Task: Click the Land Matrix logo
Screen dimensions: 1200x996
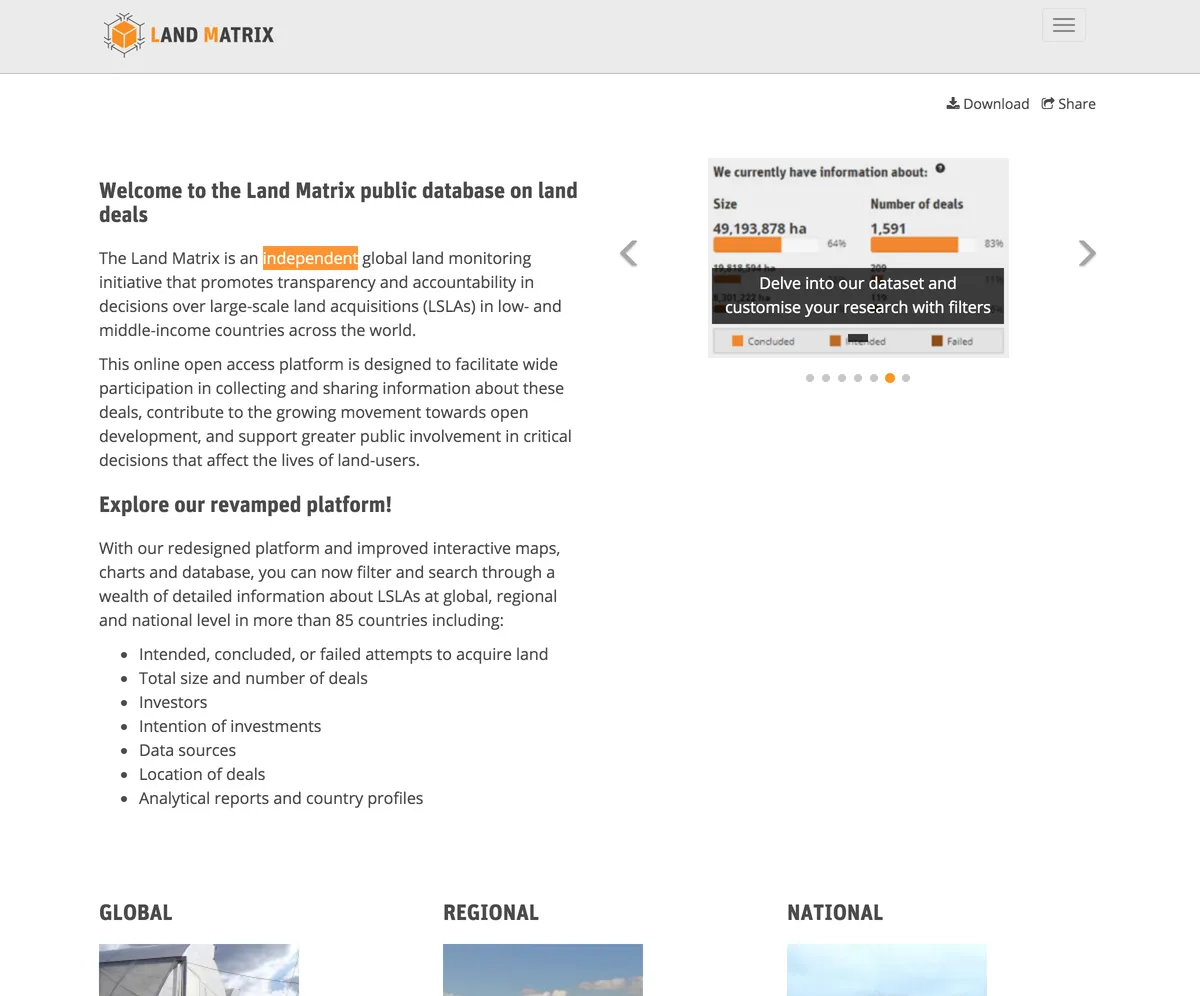Action: pos(188,35)
